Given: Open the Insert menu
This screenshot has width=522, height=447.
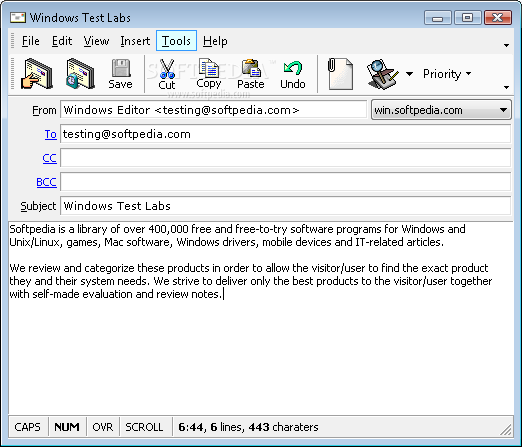Looking at the screenshot, I should [135, 41].
